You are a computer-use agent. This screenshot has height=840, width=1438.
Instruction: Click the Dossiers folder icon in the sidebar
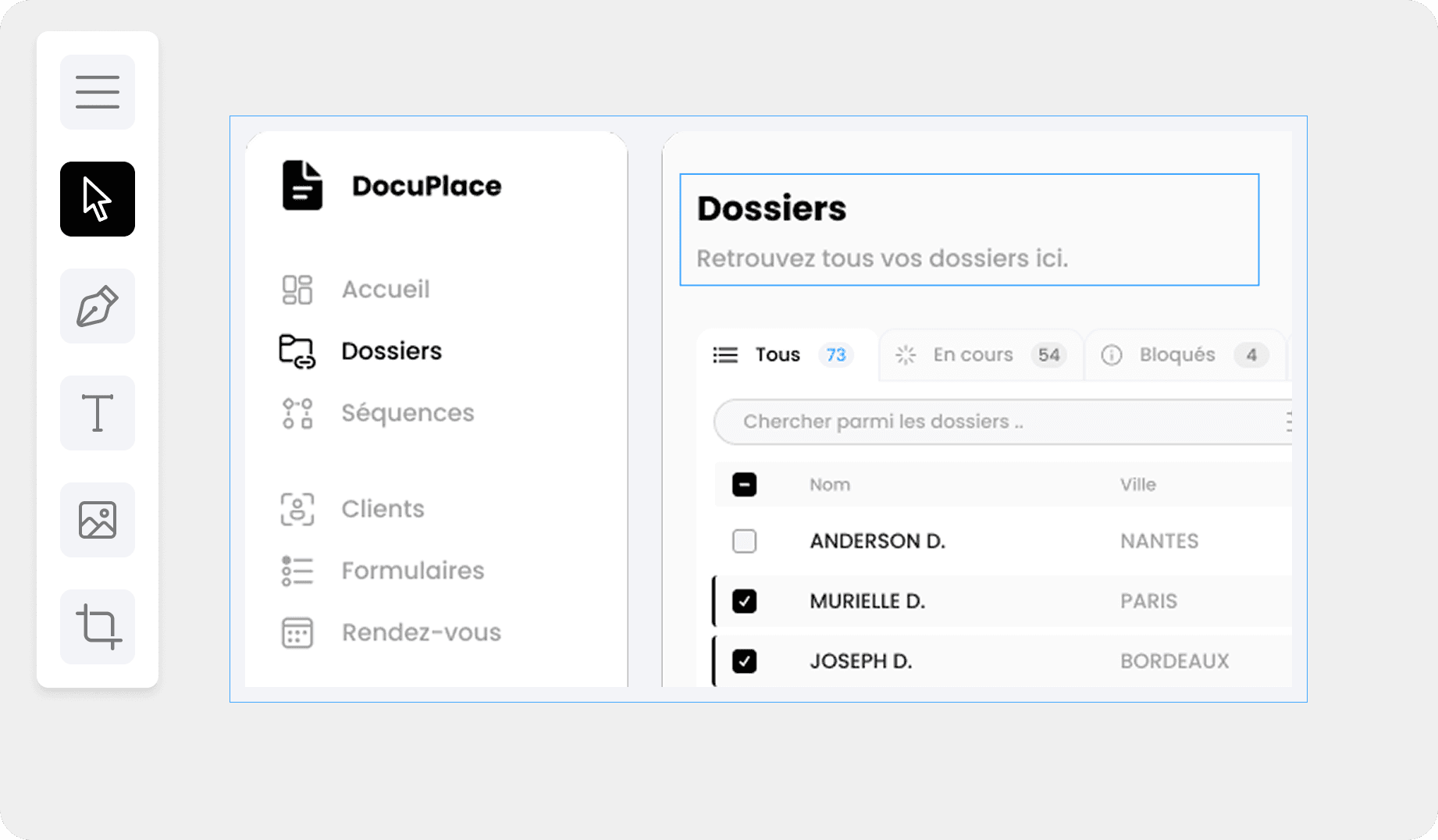(x=297, y=351)
